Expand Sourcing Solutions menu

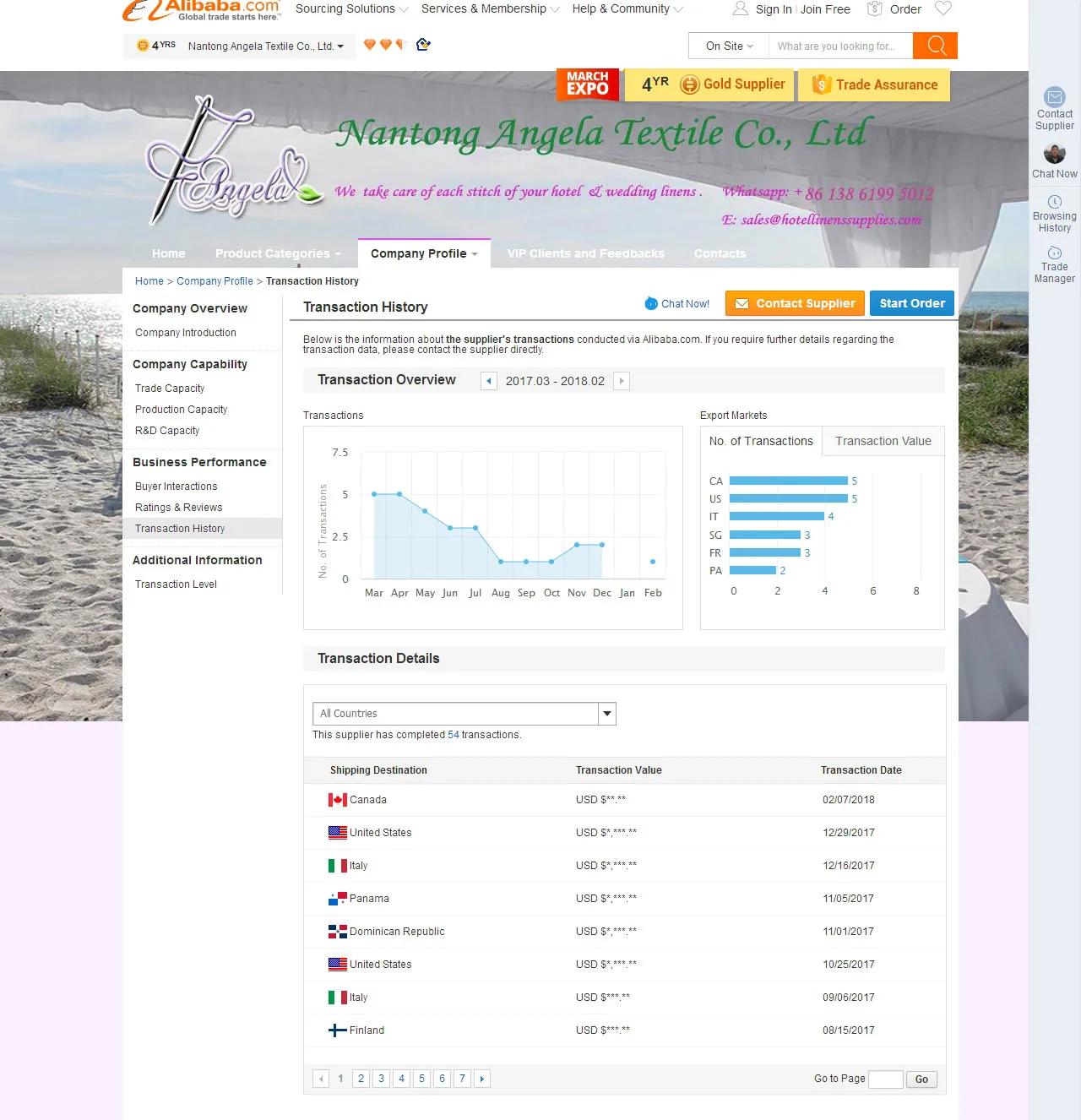pyautogui.click(x=351, y=8)
